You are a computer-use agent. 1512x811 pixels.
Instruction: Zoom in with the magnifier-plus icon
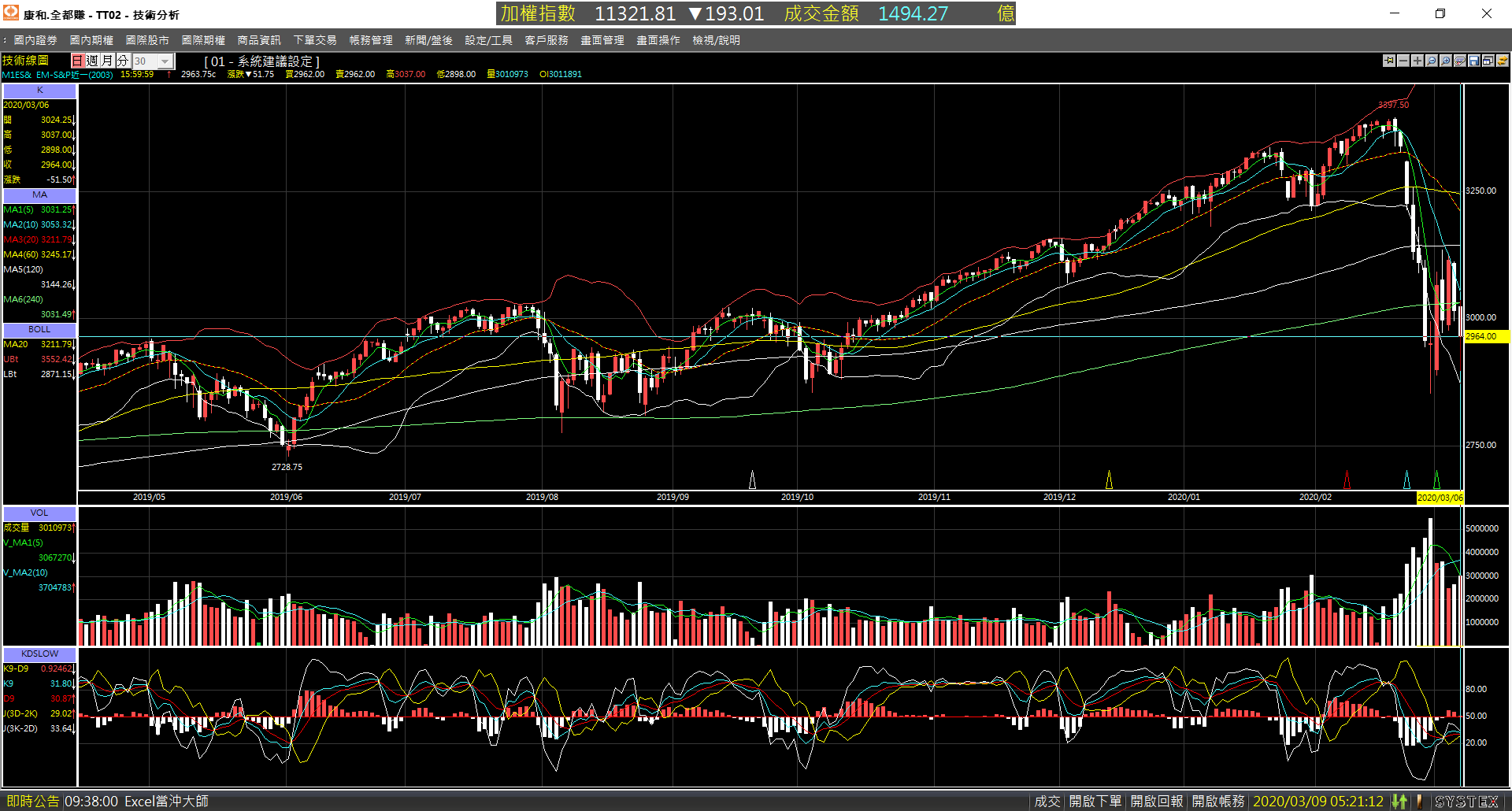pos(1446,61)
